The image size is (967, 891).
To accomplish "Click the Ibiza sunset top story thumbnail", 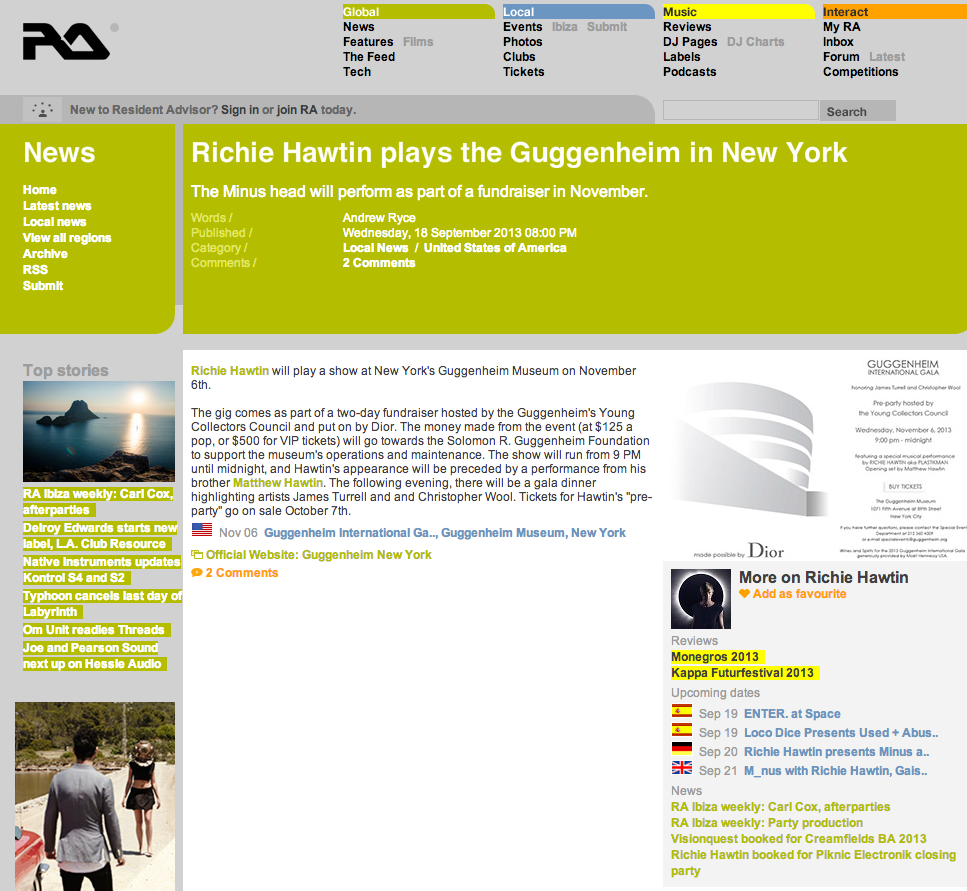I will [99, 431].
